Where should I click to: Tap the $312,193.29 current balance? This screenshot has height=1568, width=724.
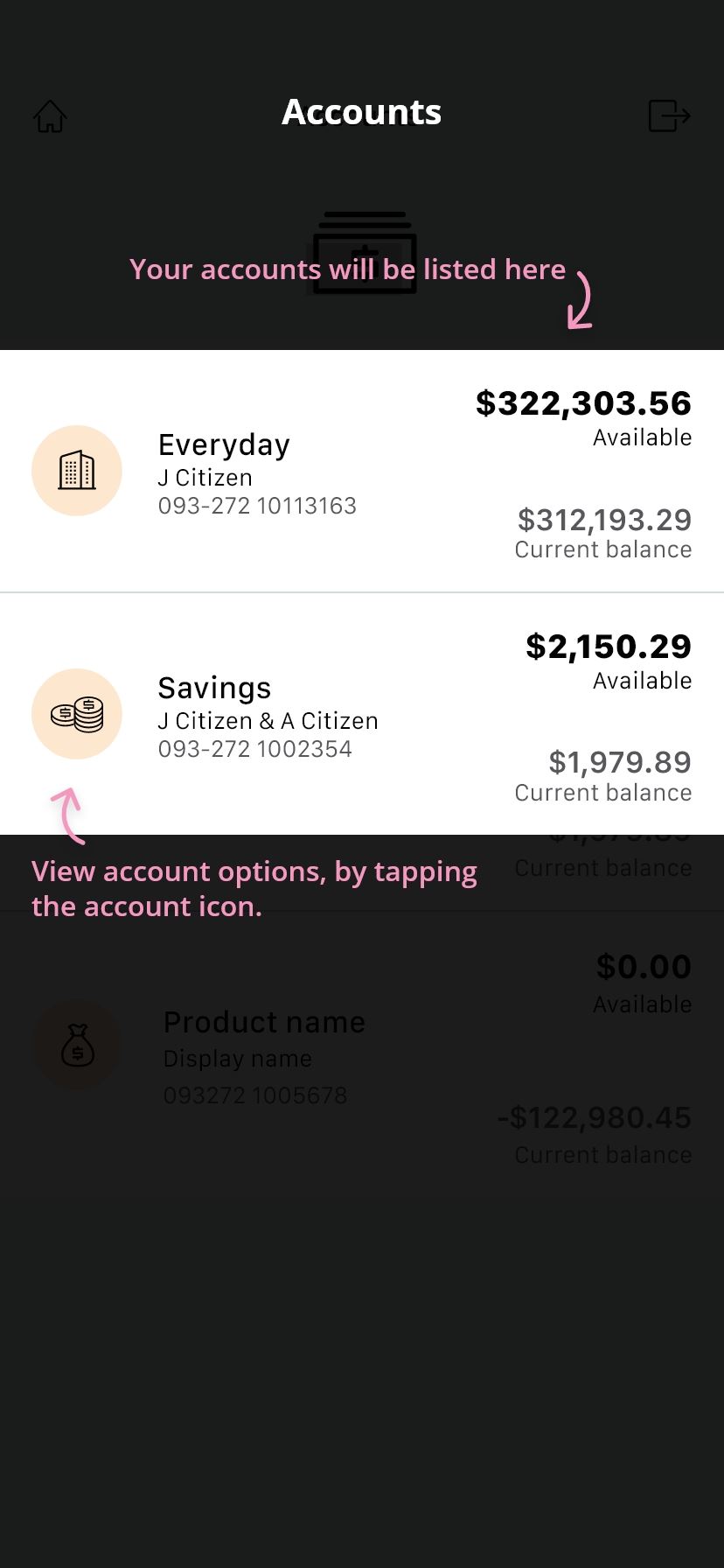pos(604,520)
